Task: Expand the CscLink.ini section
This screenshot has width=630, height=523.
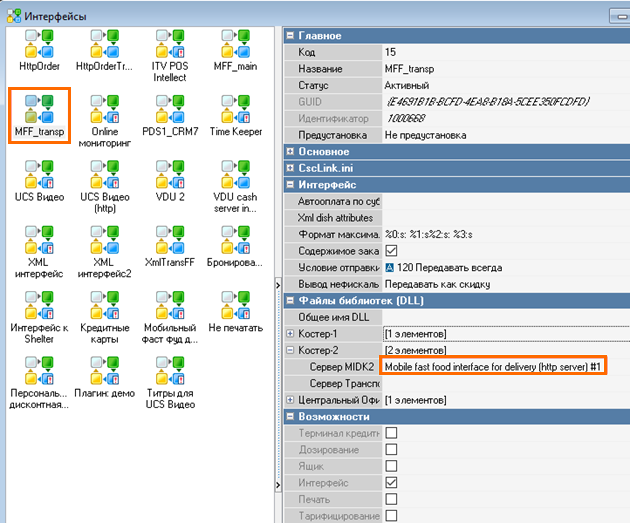Action: pyautogui.click(x=290, y=168)
